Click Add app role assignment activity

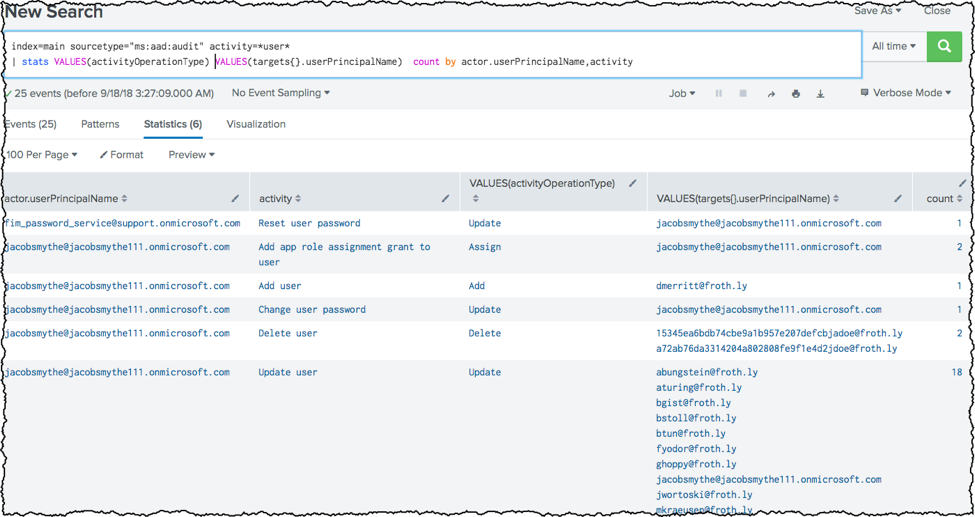[344, 254]
